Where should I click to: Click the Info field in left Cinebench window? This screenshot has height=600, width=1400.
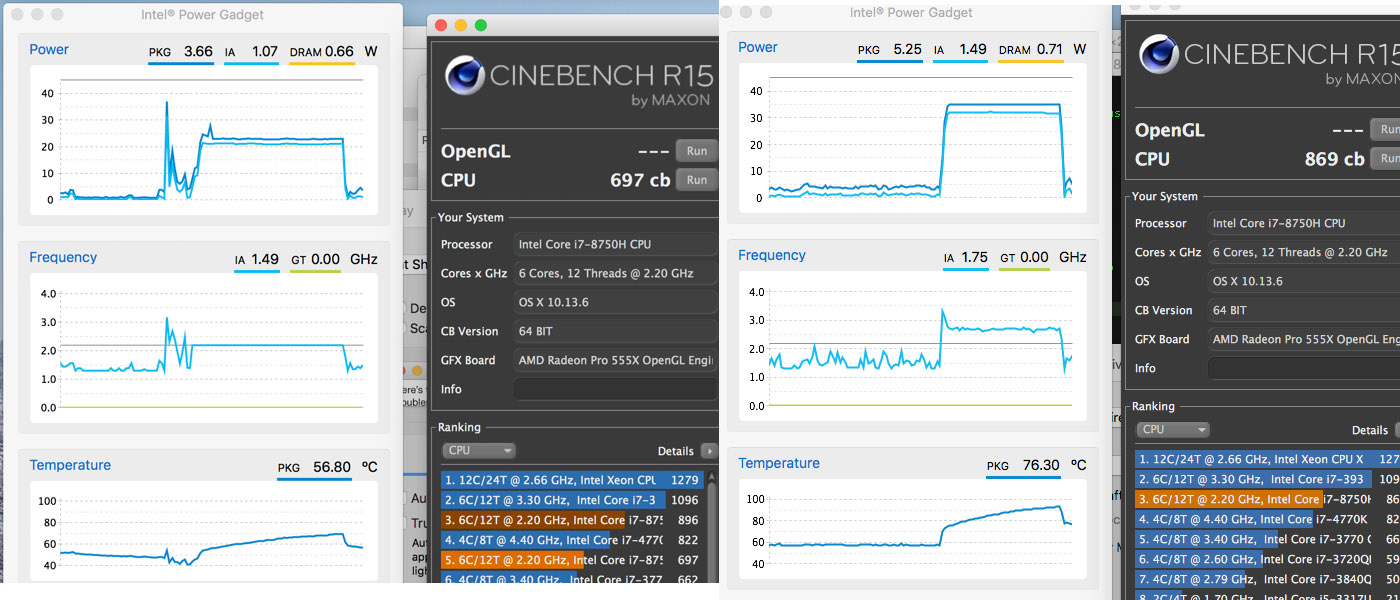pos(616,389)
